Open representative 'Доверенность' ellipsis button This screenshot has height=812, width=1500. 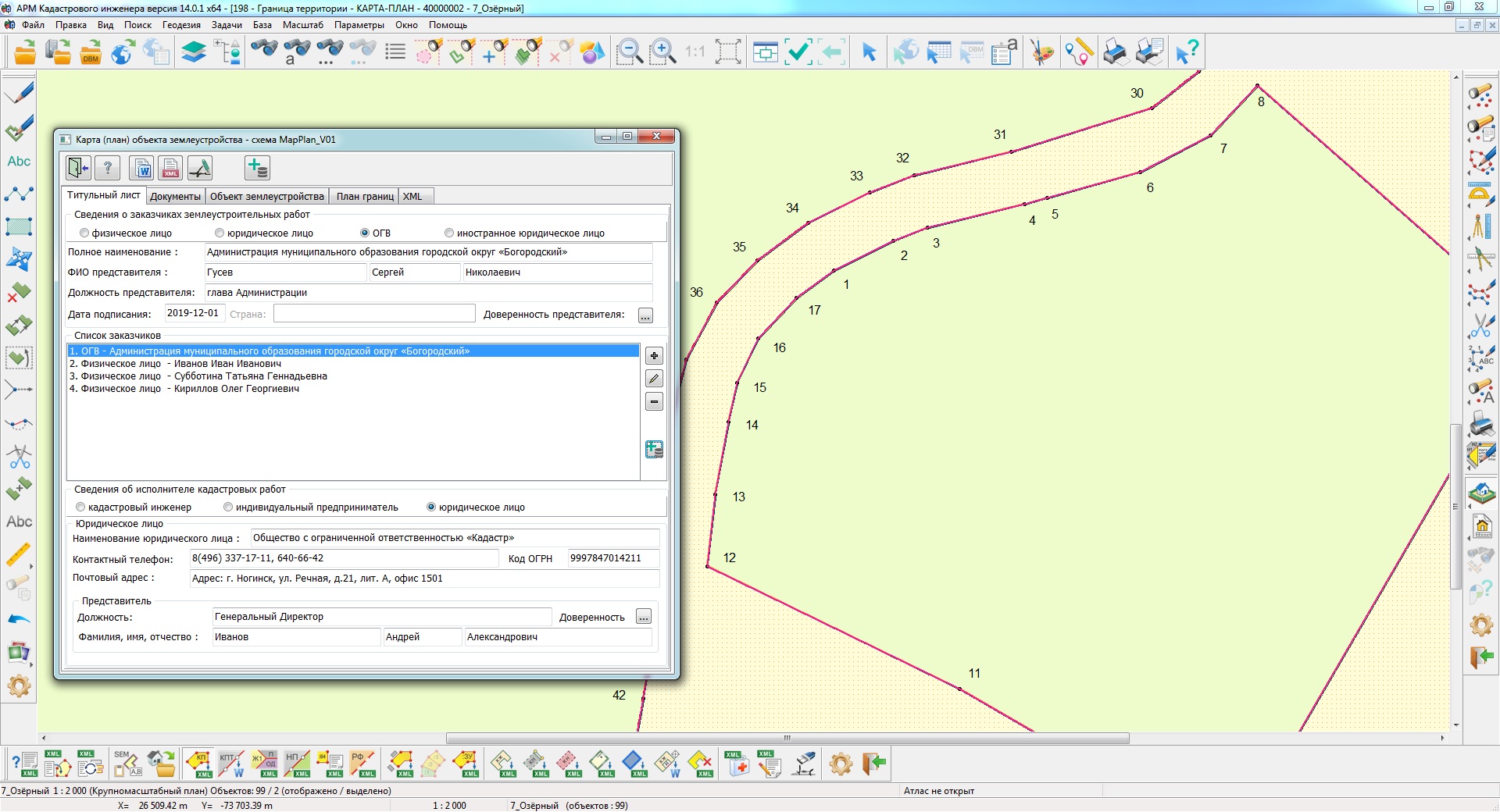click(643, 617)
